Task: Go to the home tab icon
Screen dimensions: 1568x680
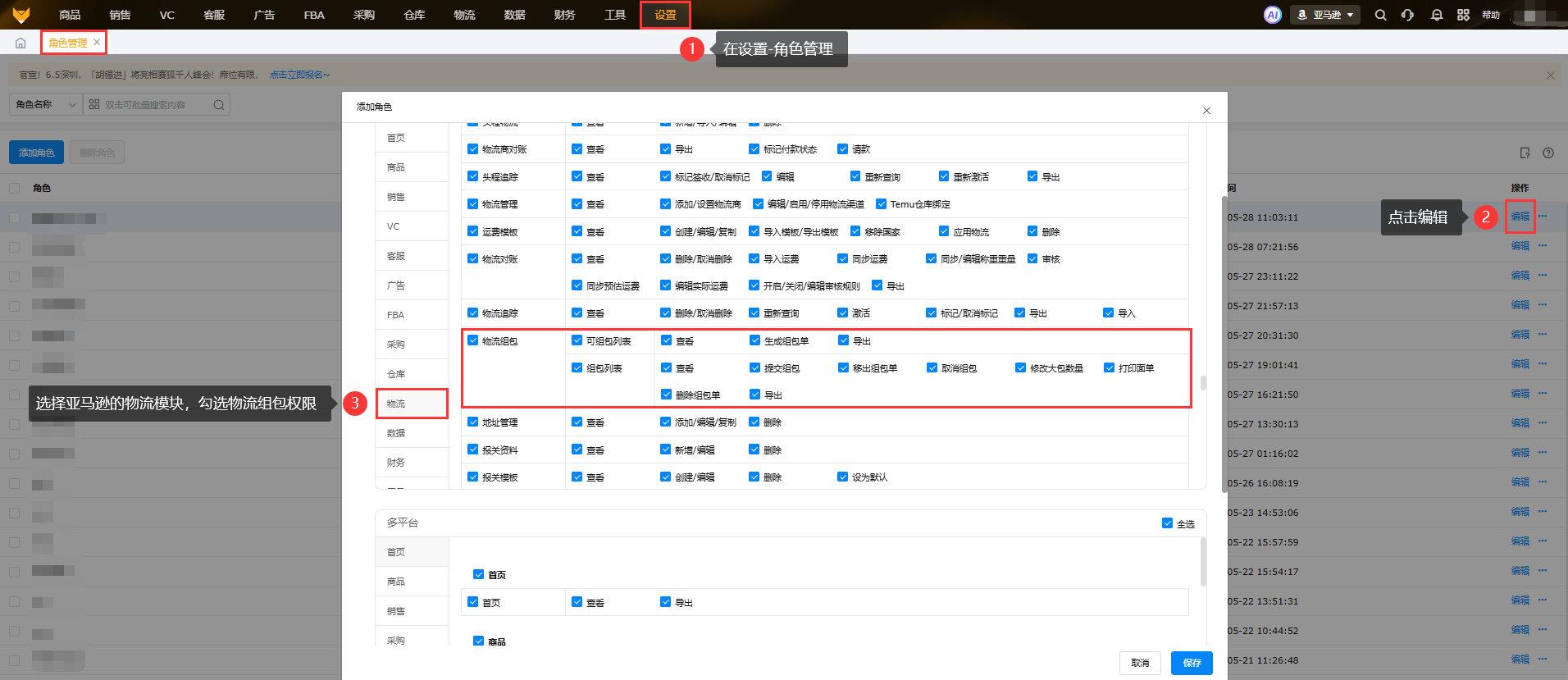Action: (x=21, y=43)
